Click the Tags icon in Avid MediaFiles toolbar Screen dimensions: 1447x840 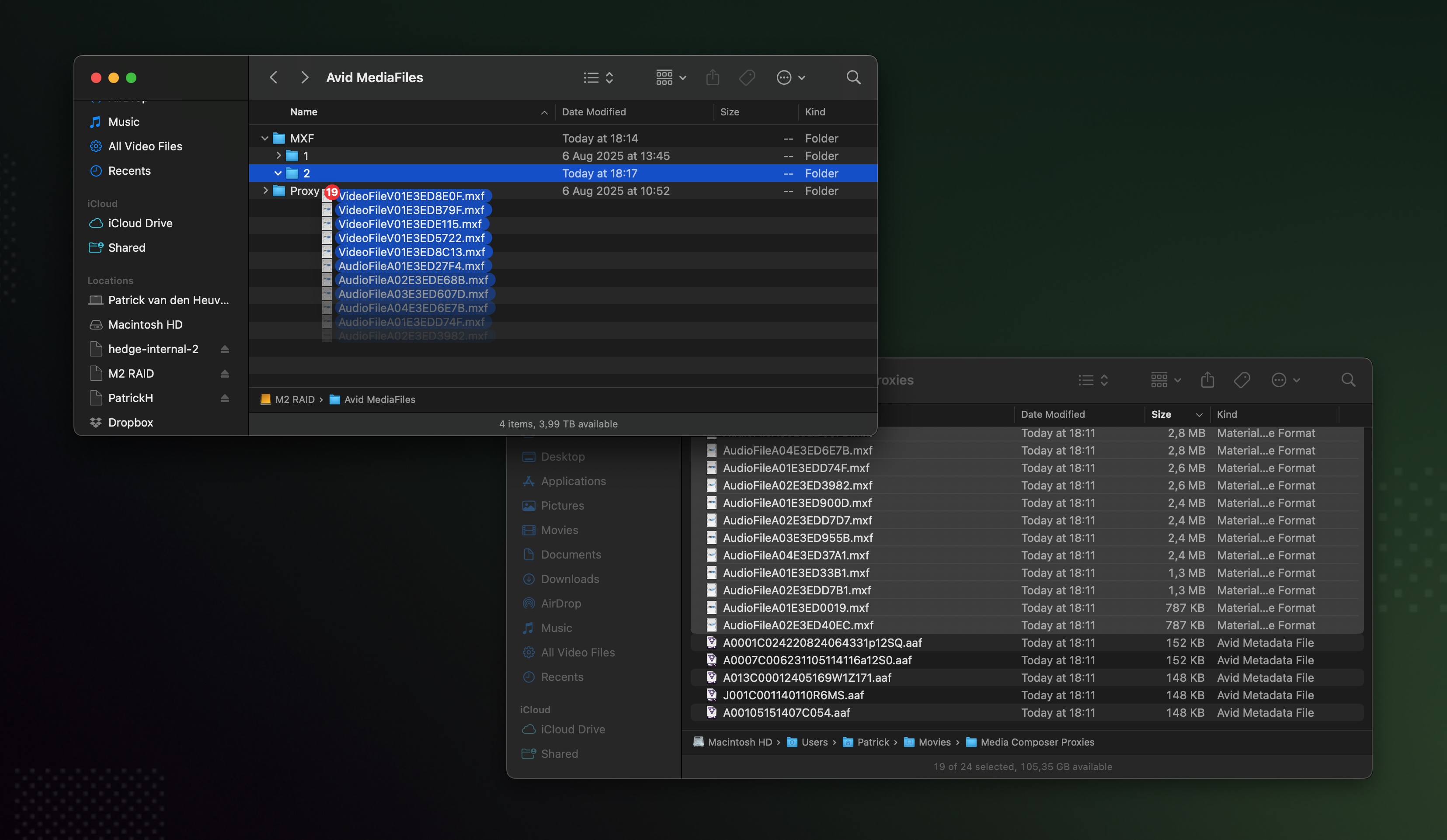point(747,77)
